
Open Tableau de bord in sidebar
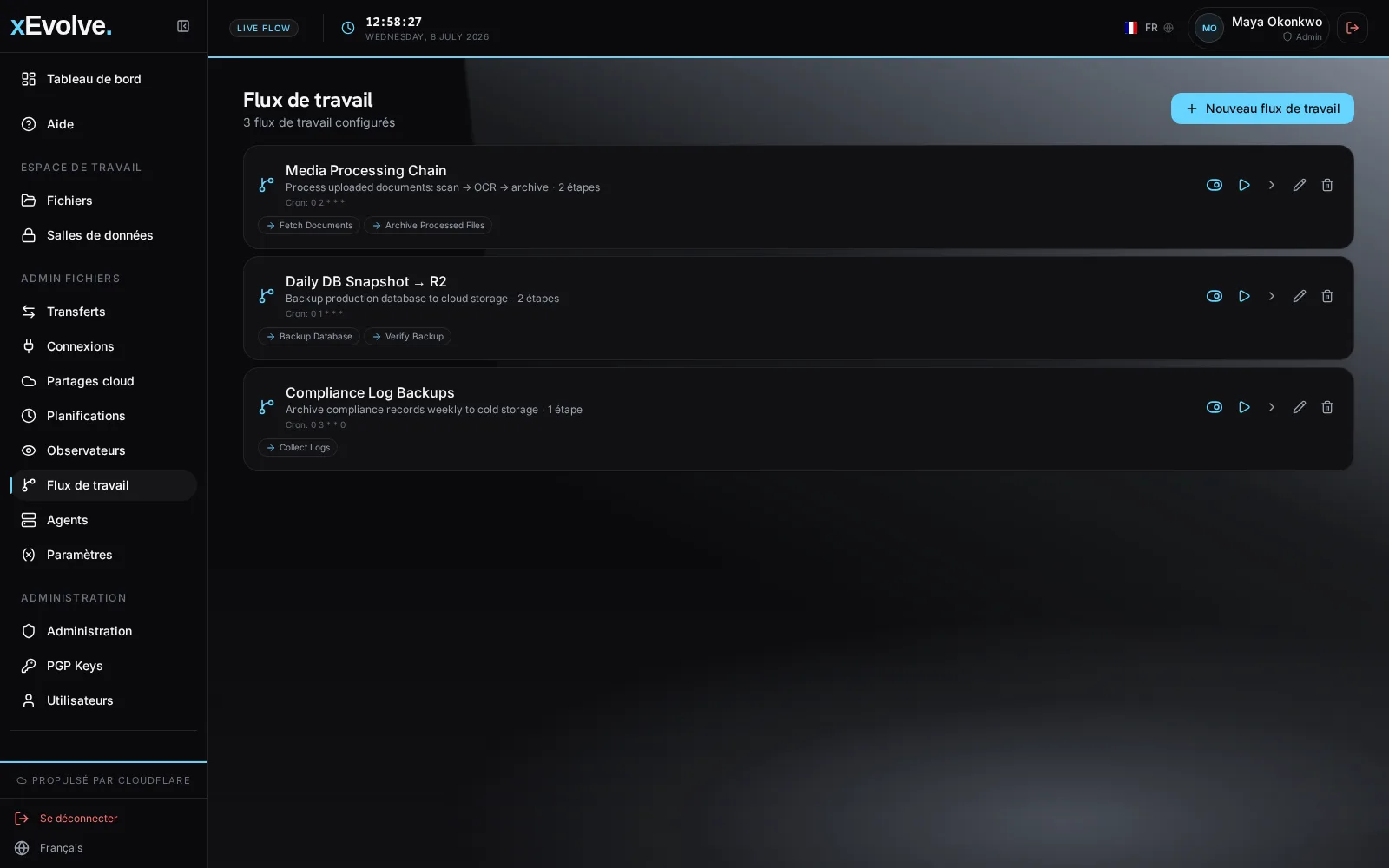pyautogui.click(x=103, y=79)
